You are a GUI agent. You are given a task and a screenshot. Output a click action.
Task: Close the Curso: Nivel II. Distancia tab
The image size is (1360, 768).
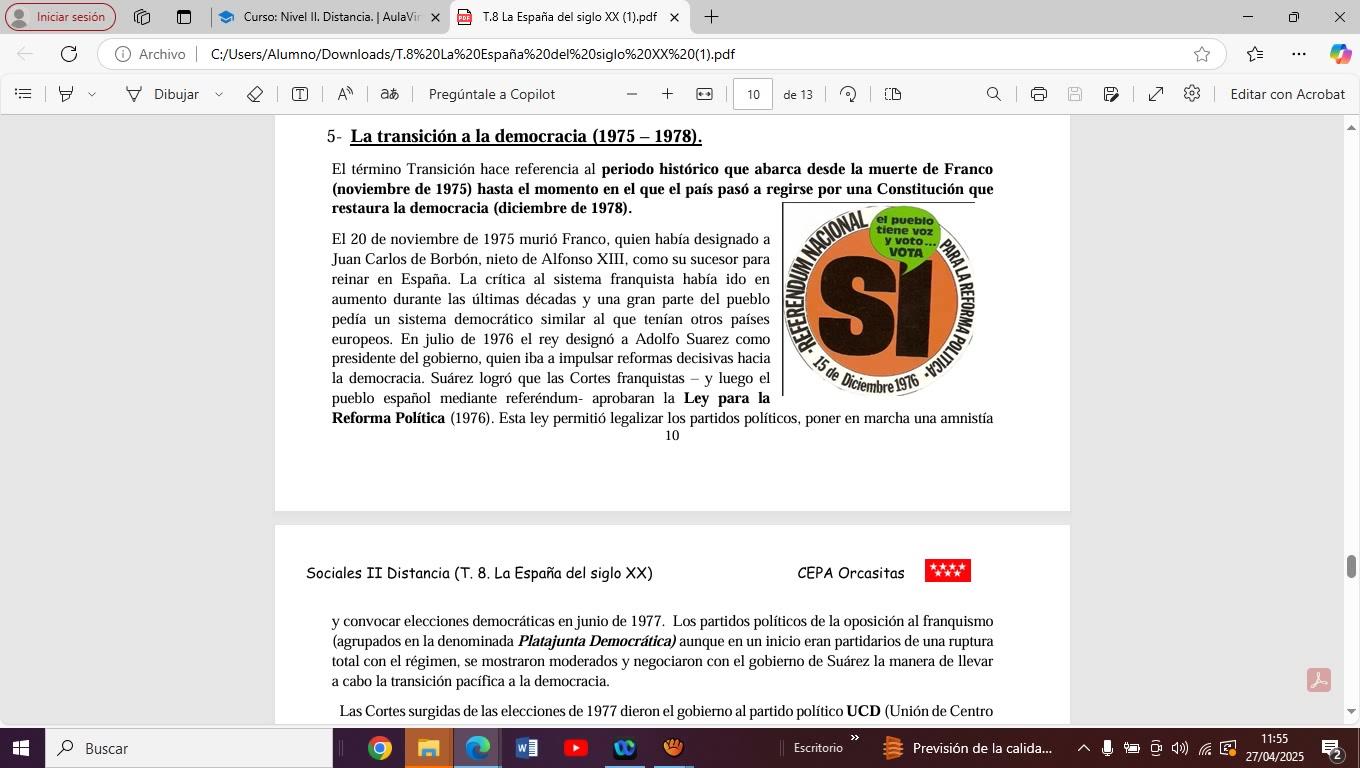coord(435,17)
